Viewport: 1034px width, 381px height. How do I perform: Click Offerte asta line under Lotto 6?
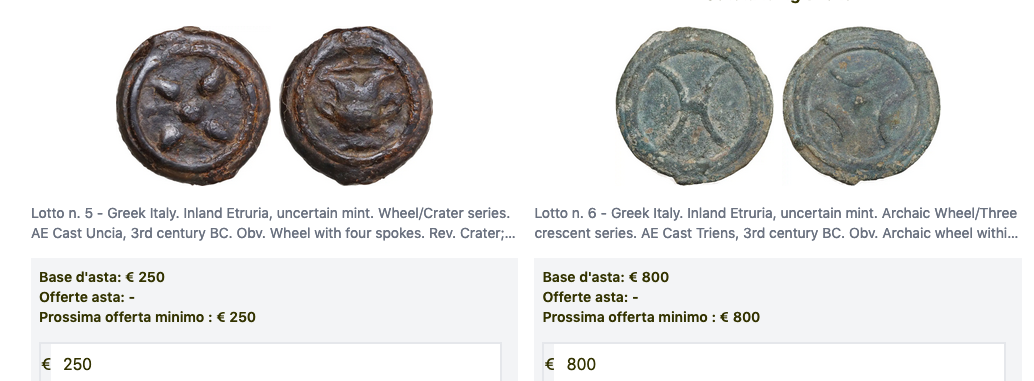pyautogui.click(x=590, y=297)
